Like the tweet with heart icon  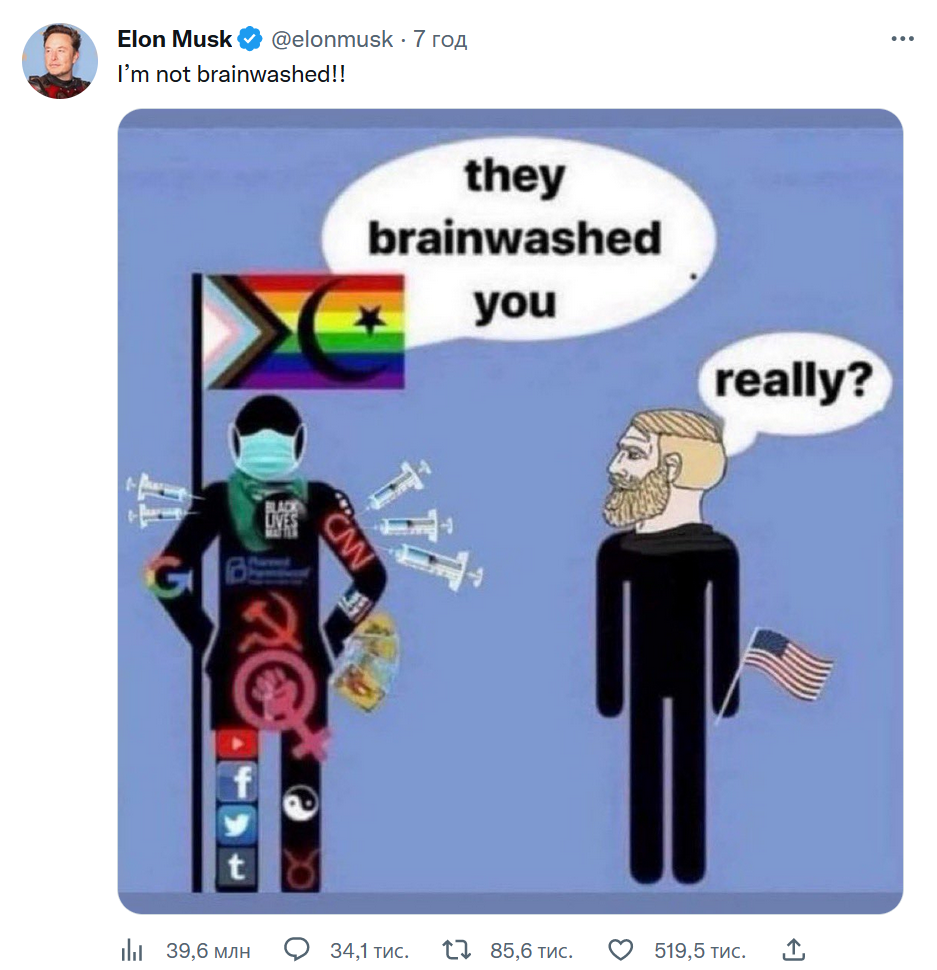622,949
